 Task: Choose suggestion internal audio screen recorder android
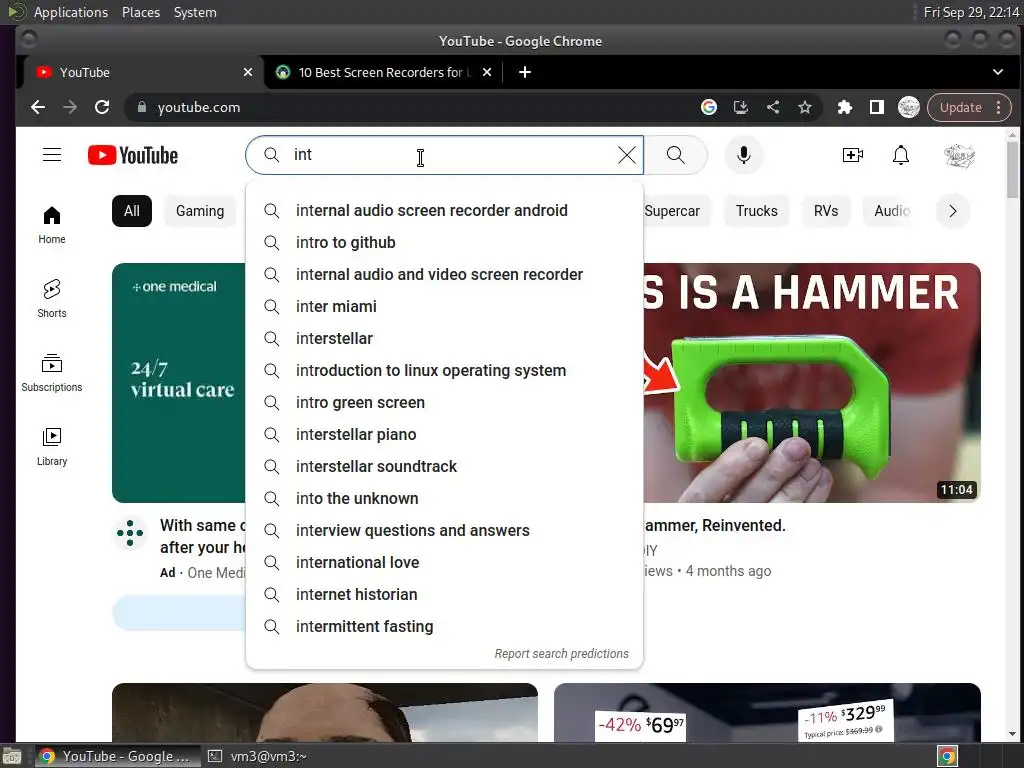coord(444,210)
